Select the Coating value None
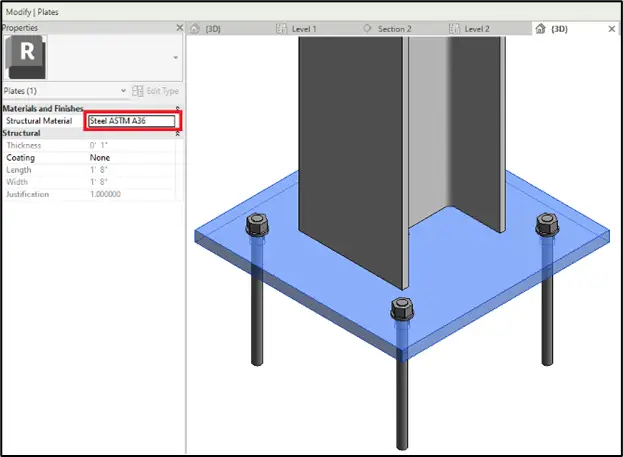The width and height of the screenshot is (623, 457). [100, 158]
